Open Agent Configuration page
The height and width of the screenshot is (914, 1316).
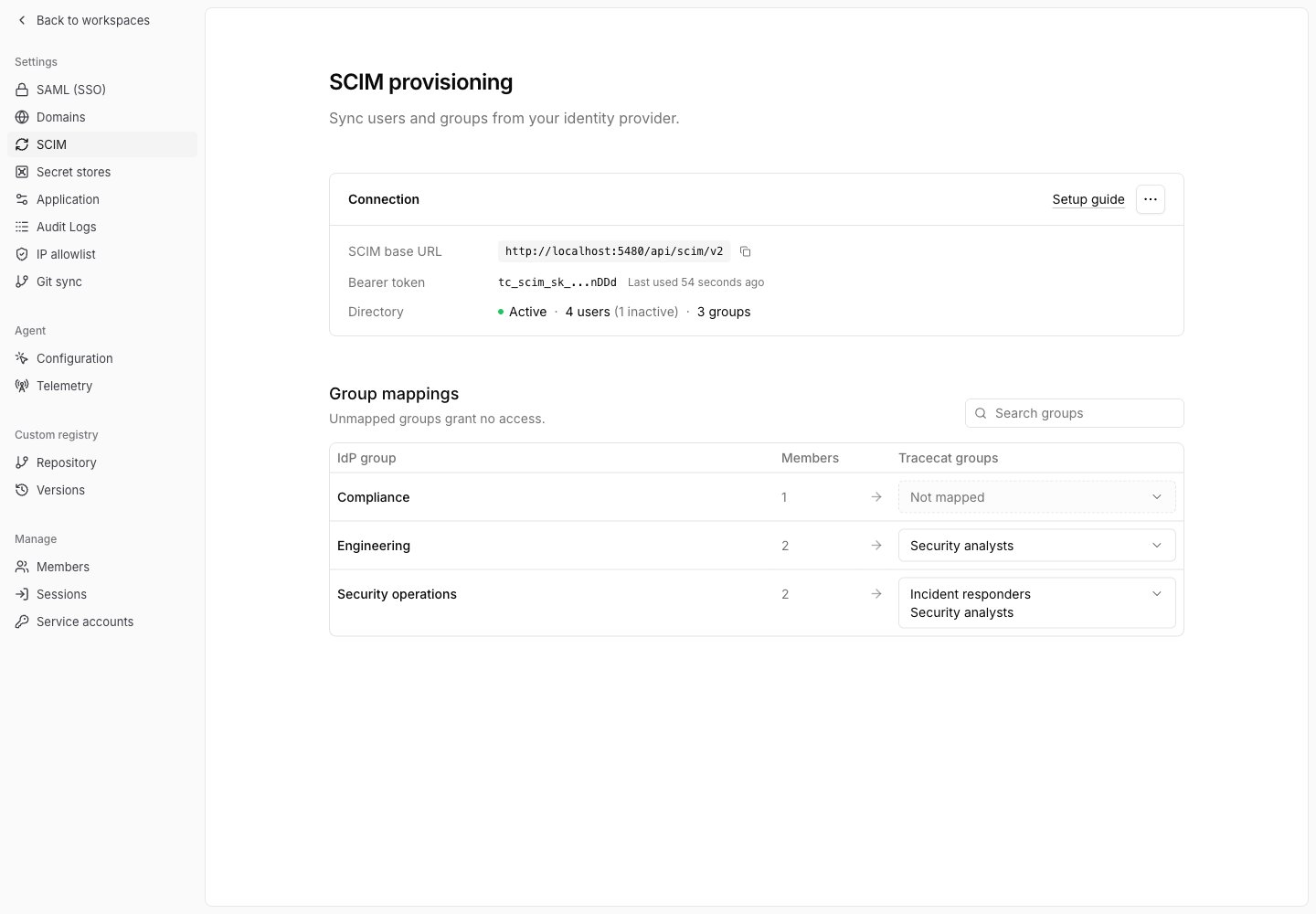coord(102,358)
